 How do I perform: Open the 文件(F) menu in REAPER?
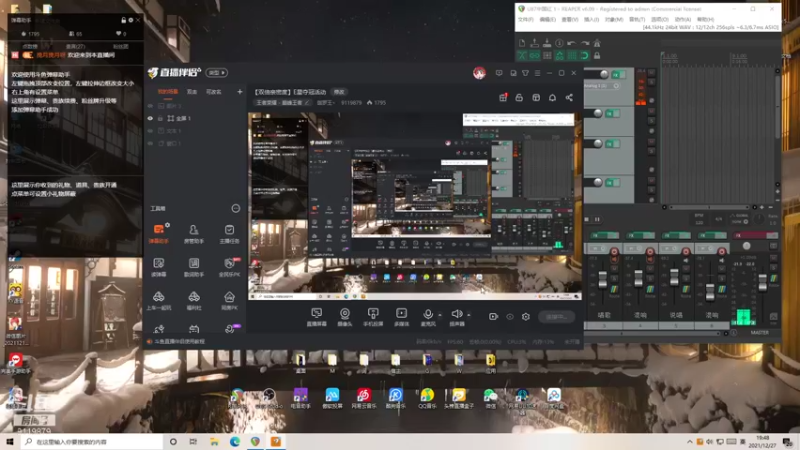pyautogui.click(x=526, y=19)
